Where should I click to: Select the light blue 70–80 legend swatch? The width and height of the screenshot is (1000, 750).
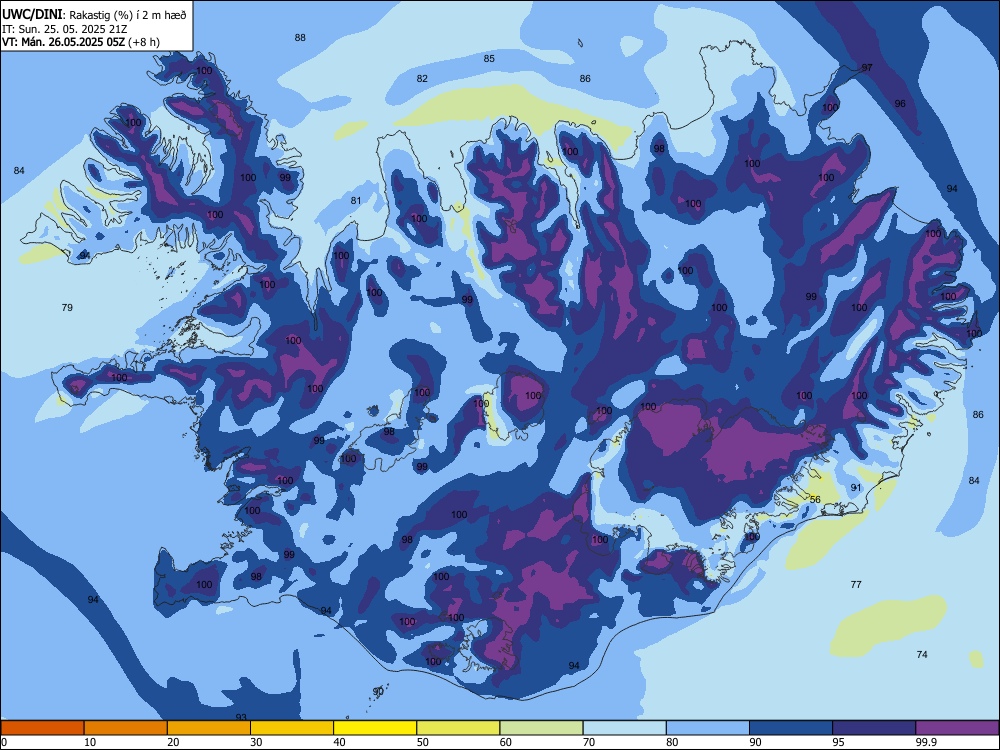click(624, 728)
